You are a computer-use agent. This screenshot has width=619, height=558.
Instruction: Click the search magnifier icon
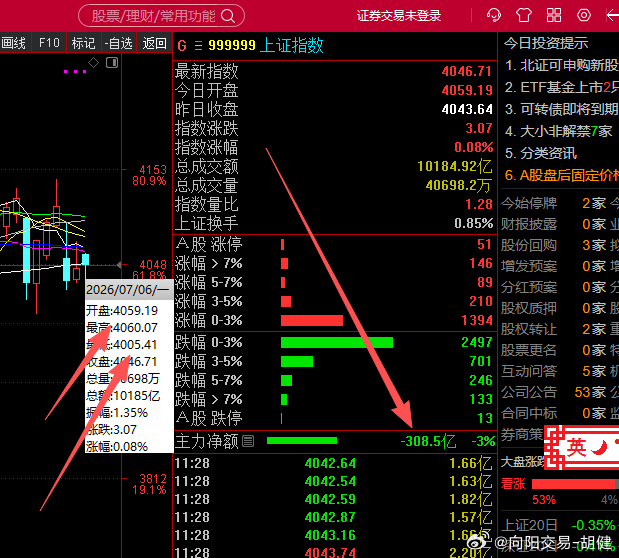[228, 16]
